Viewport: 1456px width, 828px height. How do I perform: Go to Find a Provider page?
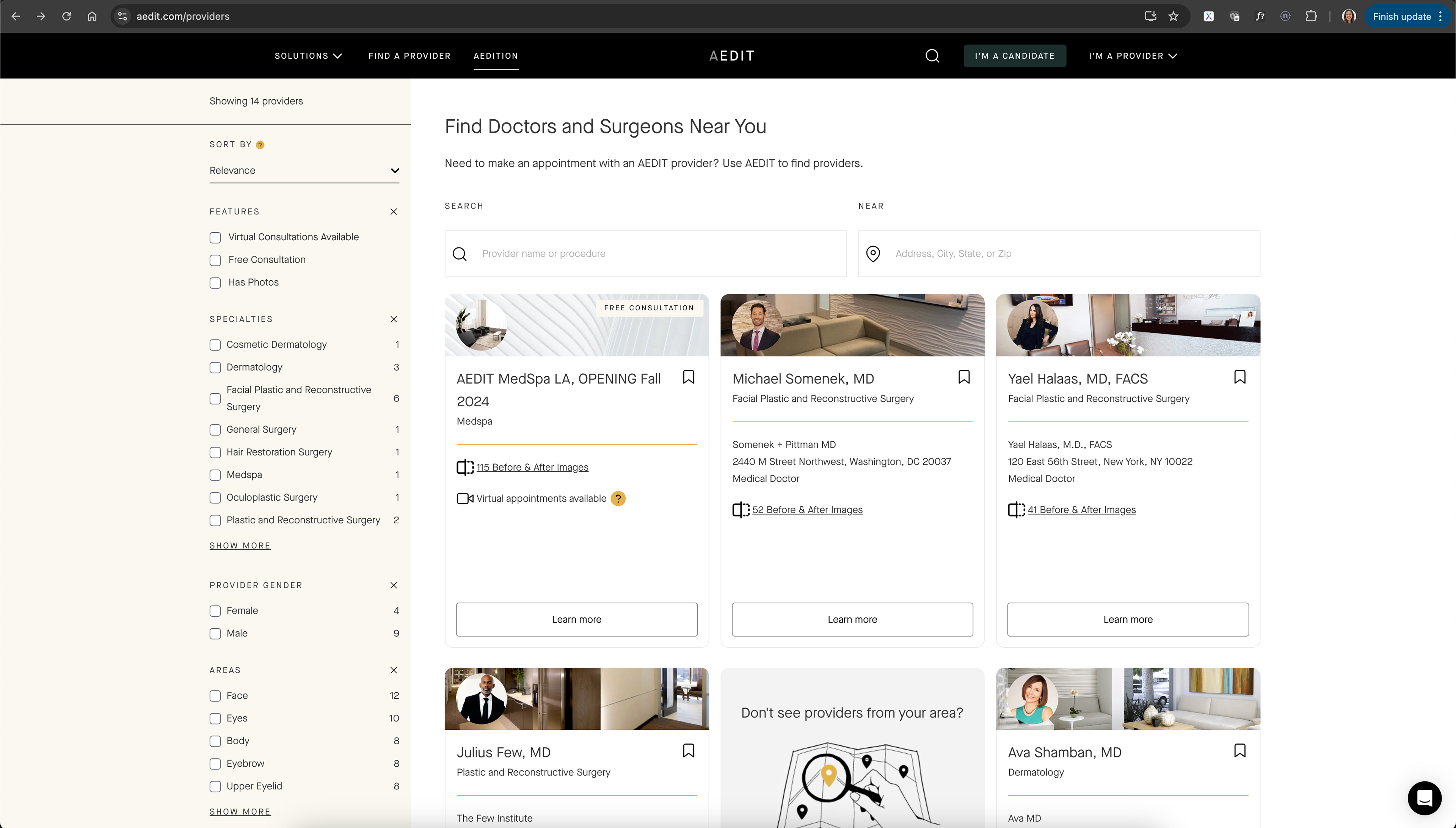click(x=409, y=56)
